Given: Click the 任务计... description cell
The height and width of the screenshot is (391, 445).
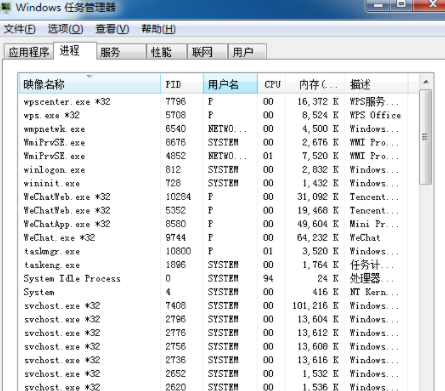Looking at the screenshot, I should click(x=371, y=265).
